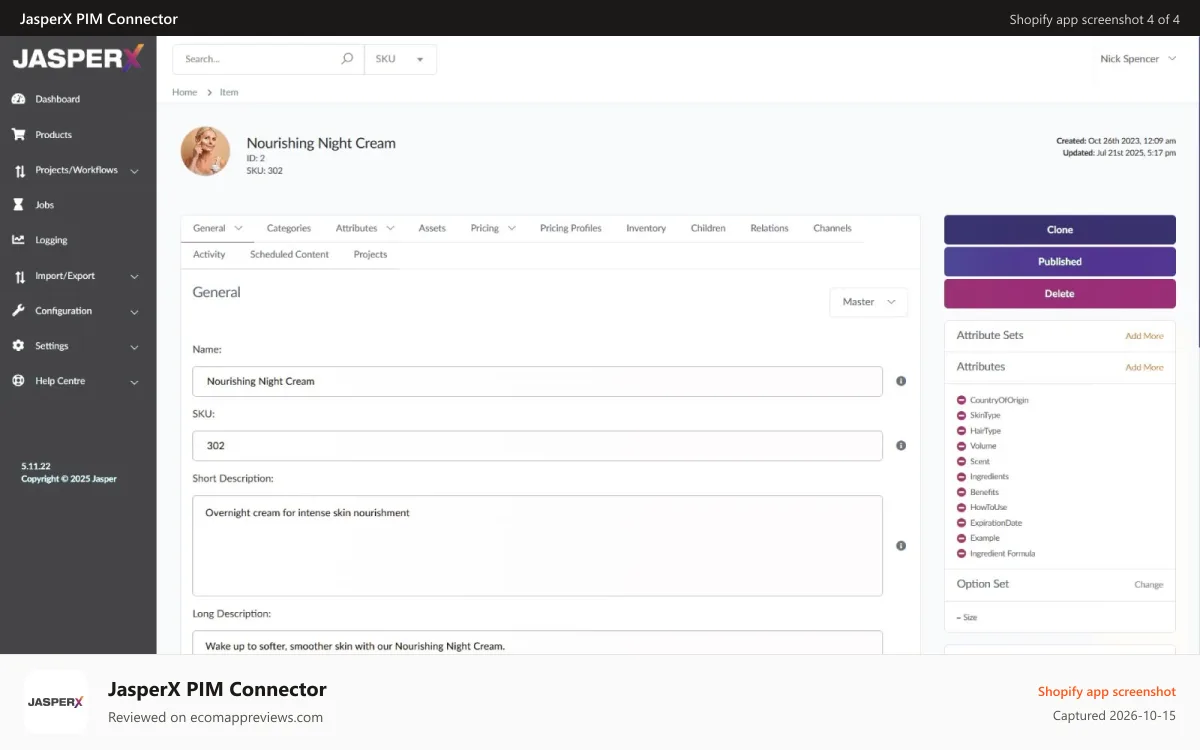The width and height of the screenshot is (1200, 750).
Task: Click the Import/Export arrows icon
Action: point(19,276)
